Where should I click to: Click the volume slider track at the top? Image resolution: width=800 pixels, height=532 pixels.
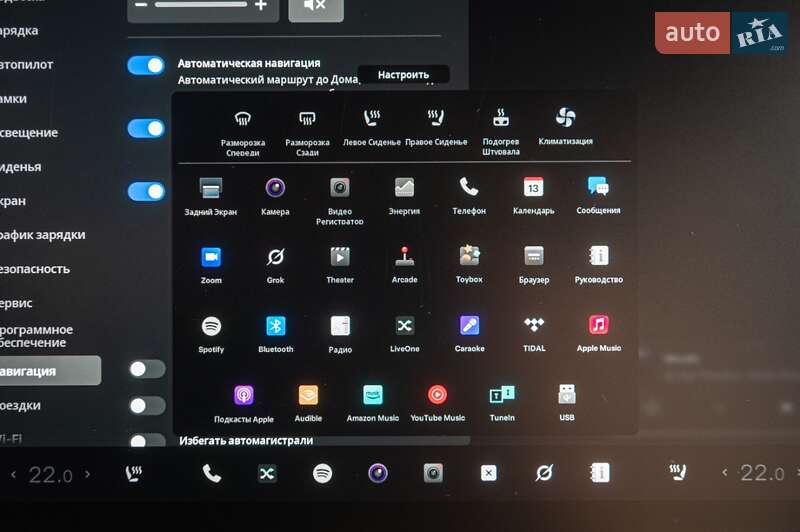(x=200, y=5)
